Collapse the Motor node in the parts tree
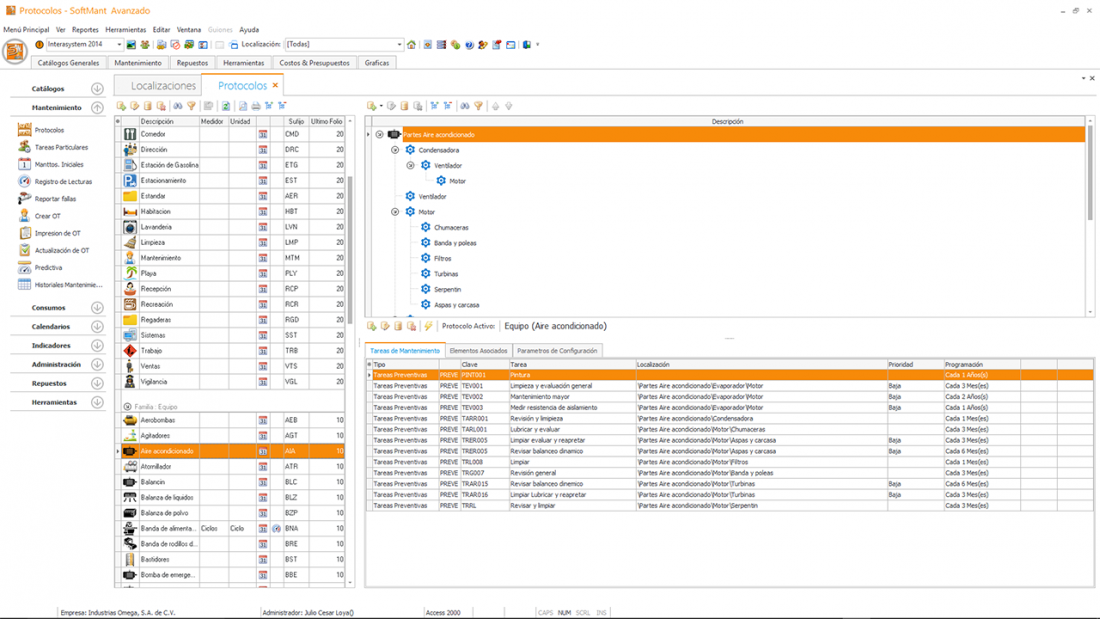Image resolution: width=1100 pixels, height=619 pixels. [x=395, y=212]
